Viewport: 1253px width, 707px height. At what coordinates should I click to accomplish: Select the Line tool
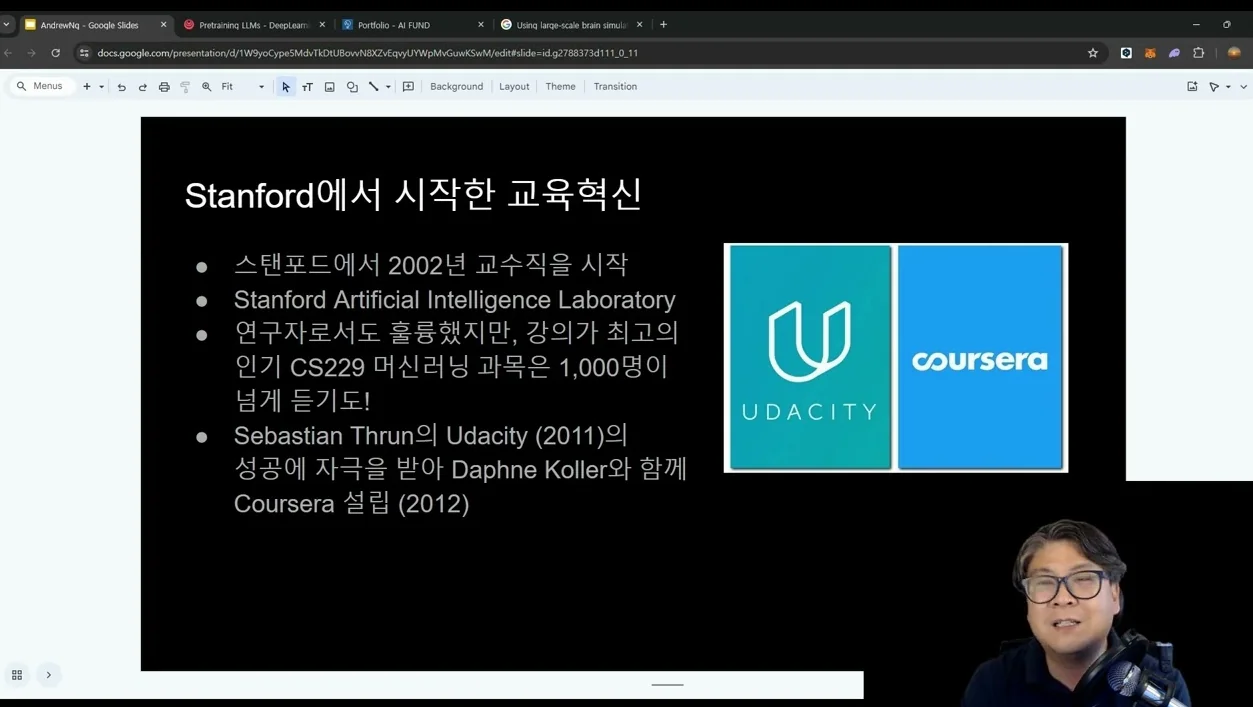point(374,87)
